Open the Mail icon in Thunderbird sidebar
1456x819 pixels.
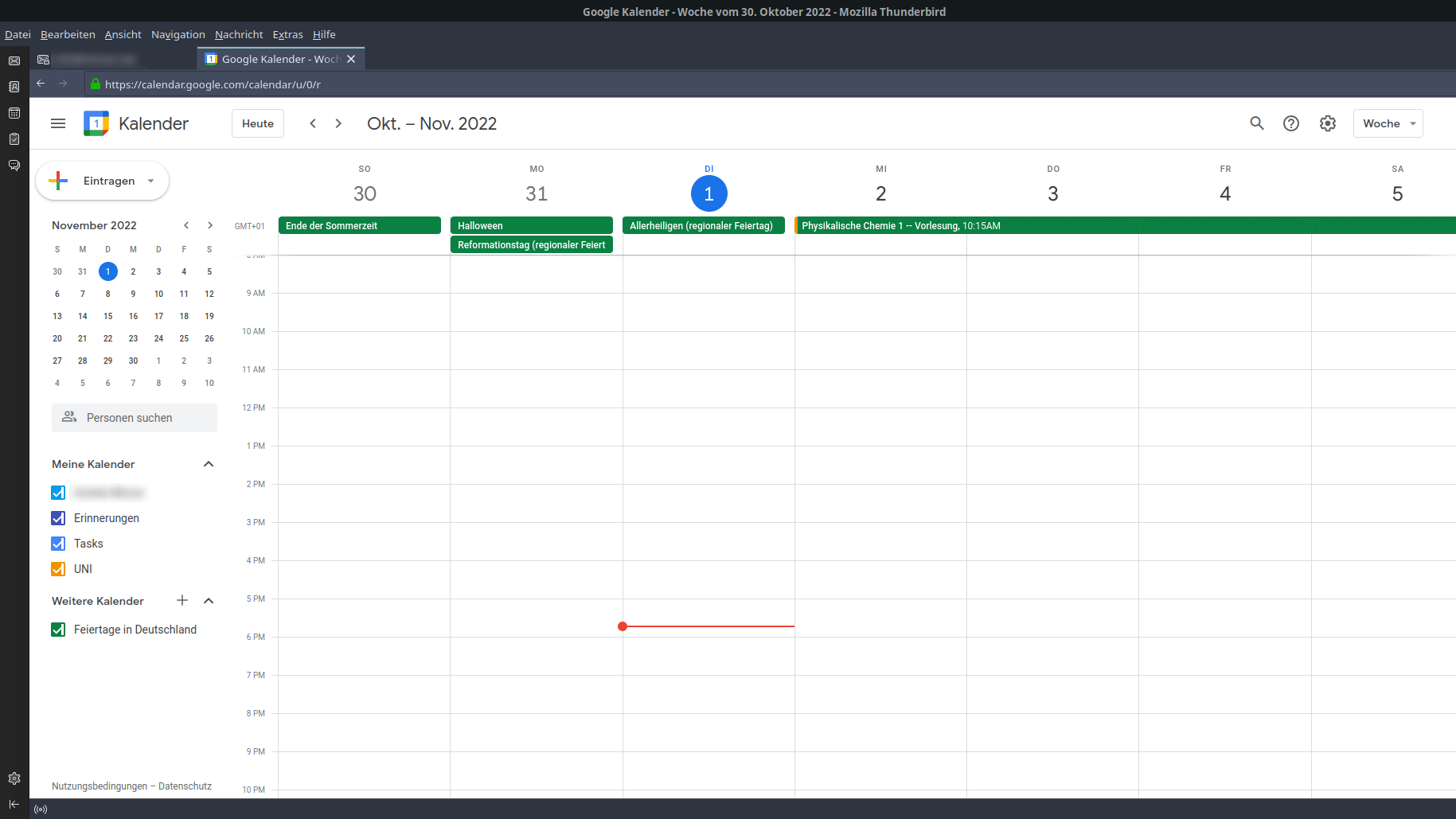(x=14, y=60)
